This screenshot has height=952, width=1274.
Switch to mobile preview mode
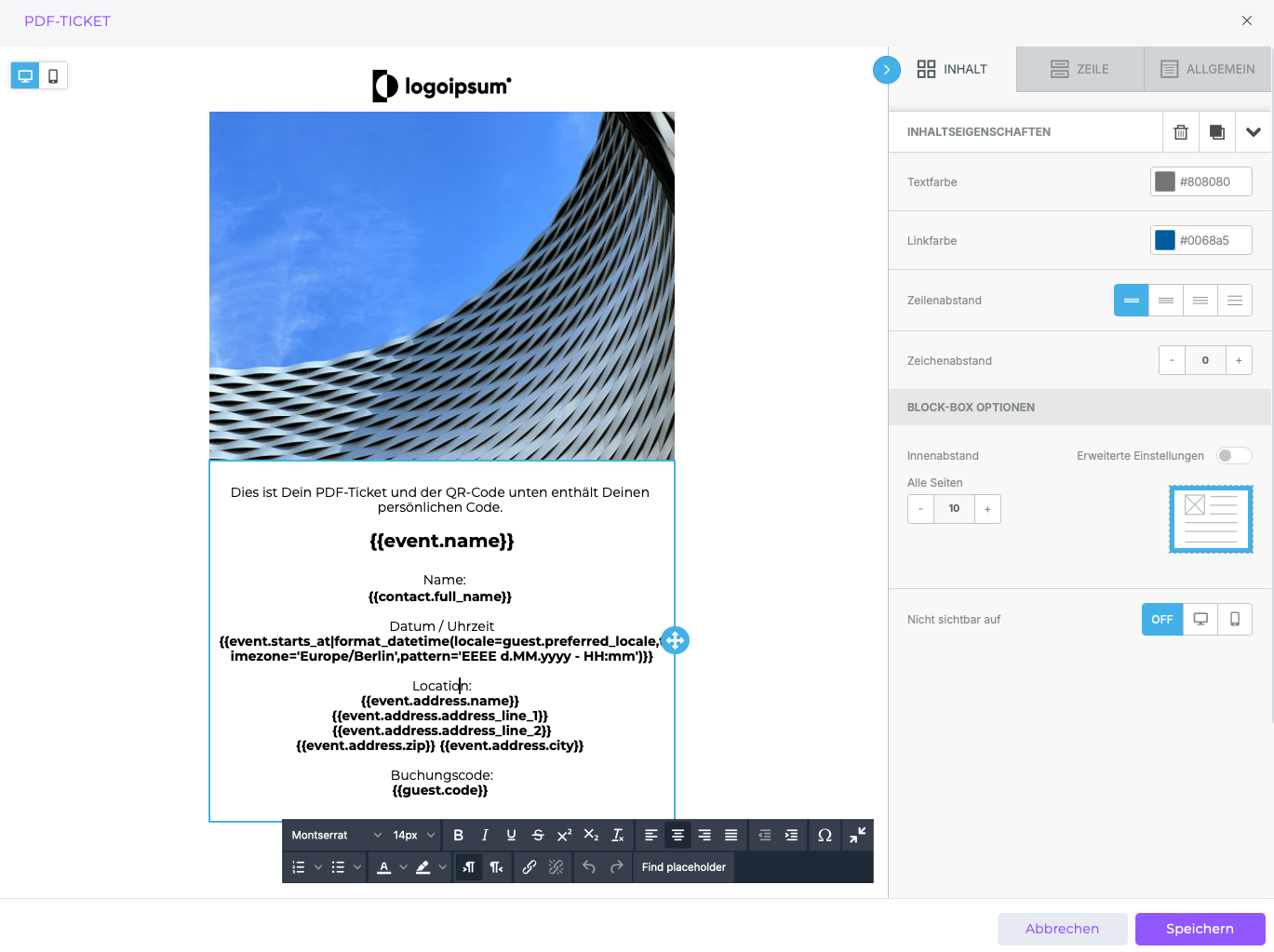[53, 76]
